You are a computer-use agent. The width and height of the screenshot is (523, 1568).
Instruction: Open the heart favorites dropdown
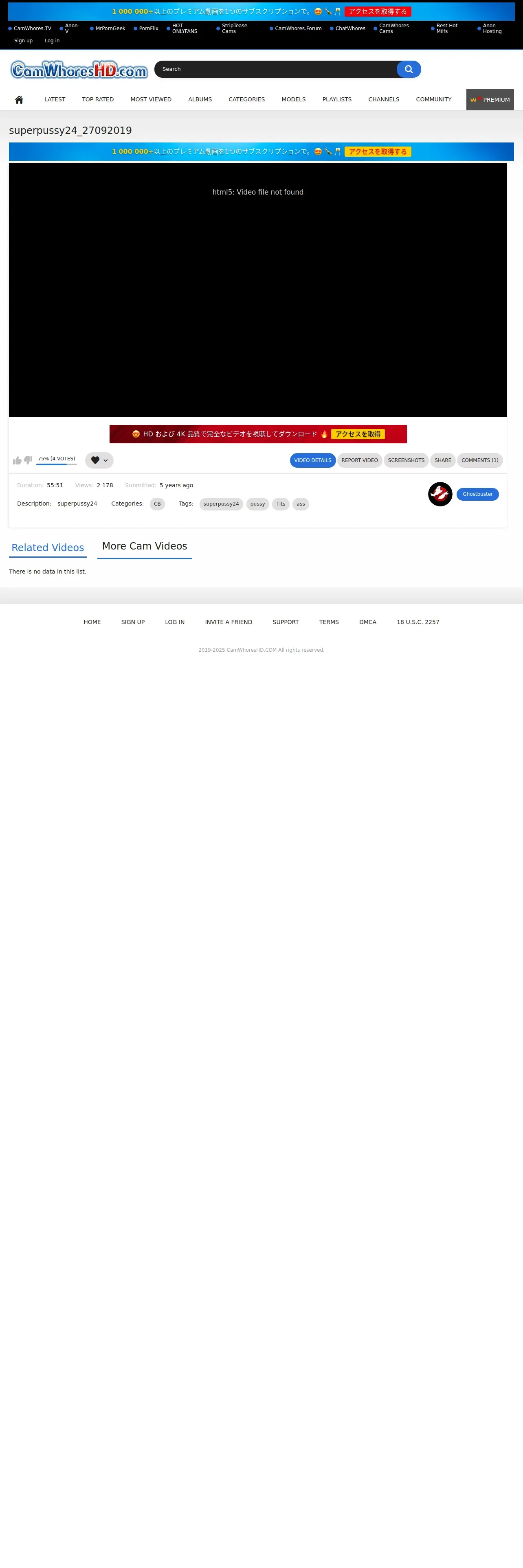pos(99,461)
